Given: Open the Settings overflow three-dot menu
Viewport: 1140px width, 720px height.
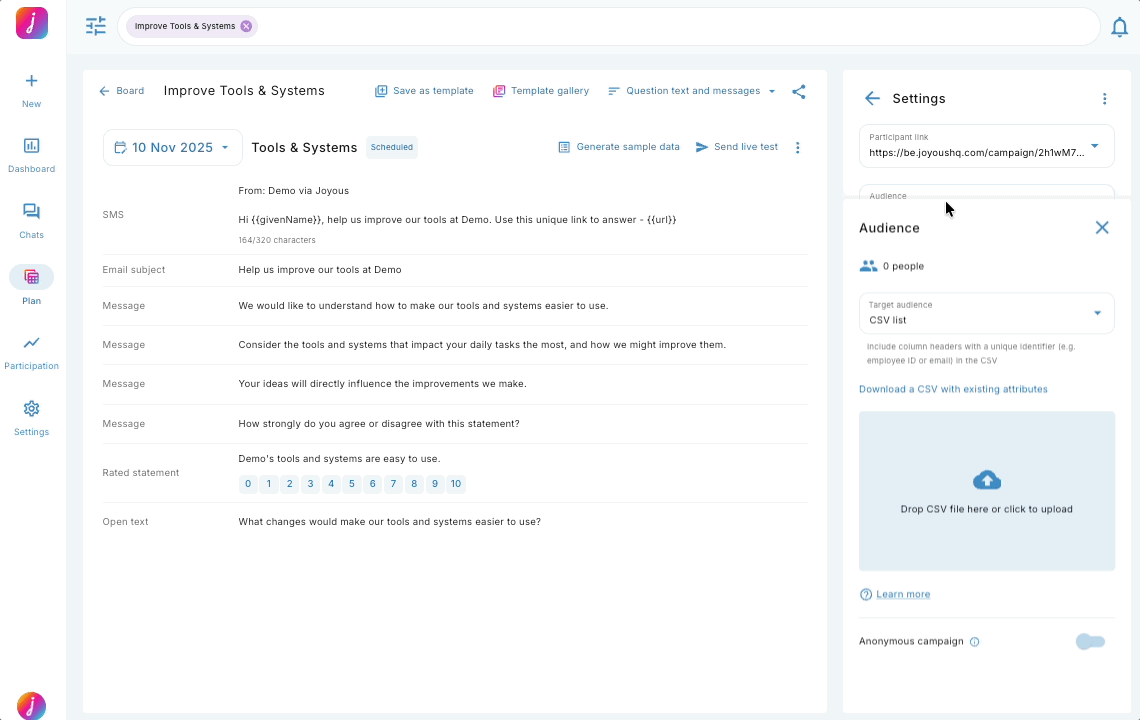Looking at the screenshot, I should click(x=1104, y=98).
